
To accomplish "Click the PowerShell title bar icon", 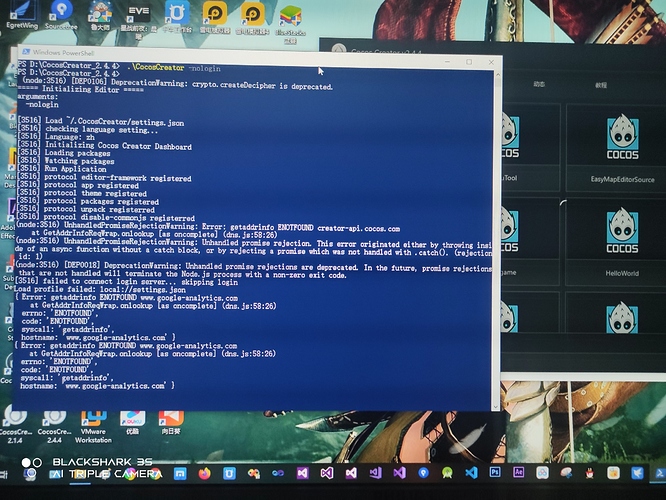I will click(26, 52).
